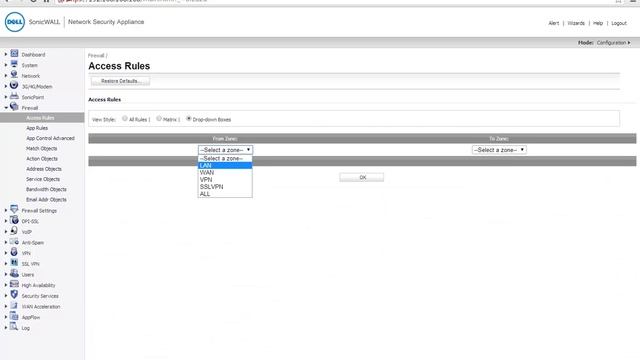Open the Alert link

[553, 23]
